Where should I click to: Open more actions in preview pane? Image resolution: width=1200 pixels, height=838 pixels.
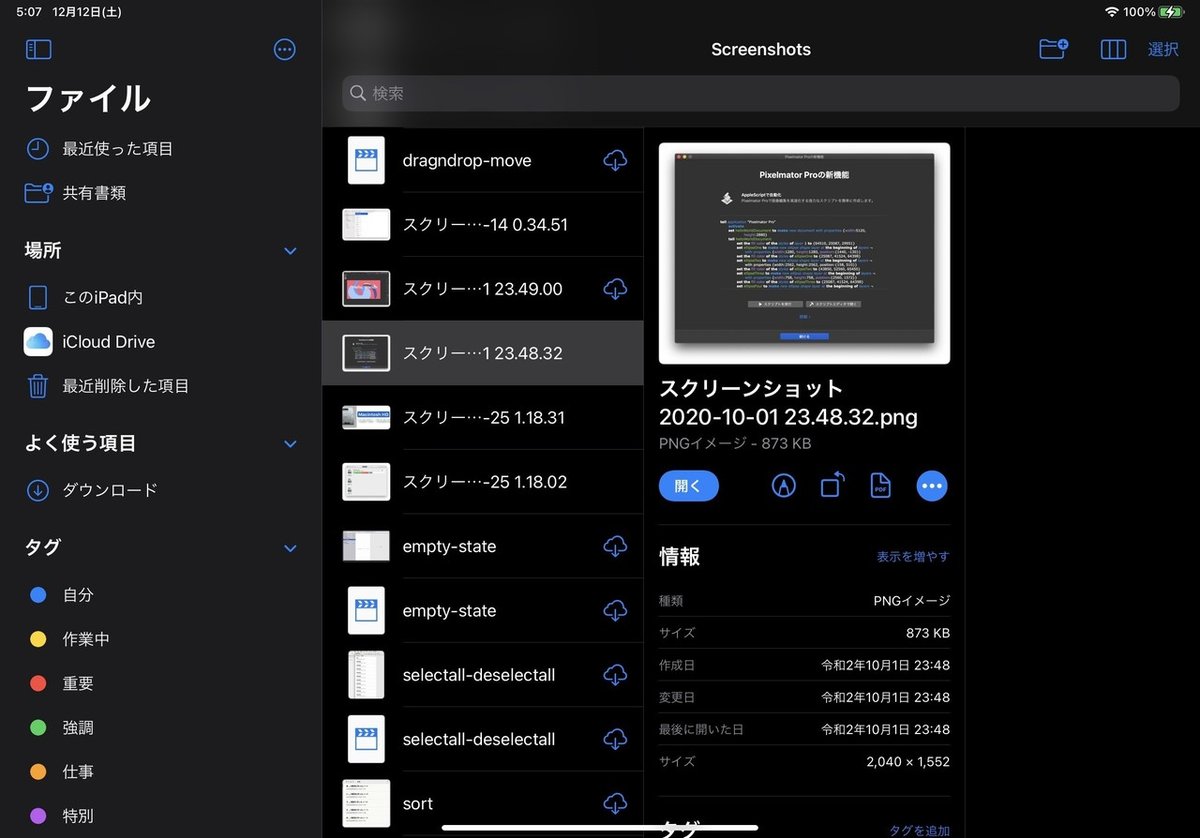pyautogui.click(x=932, y=486)
